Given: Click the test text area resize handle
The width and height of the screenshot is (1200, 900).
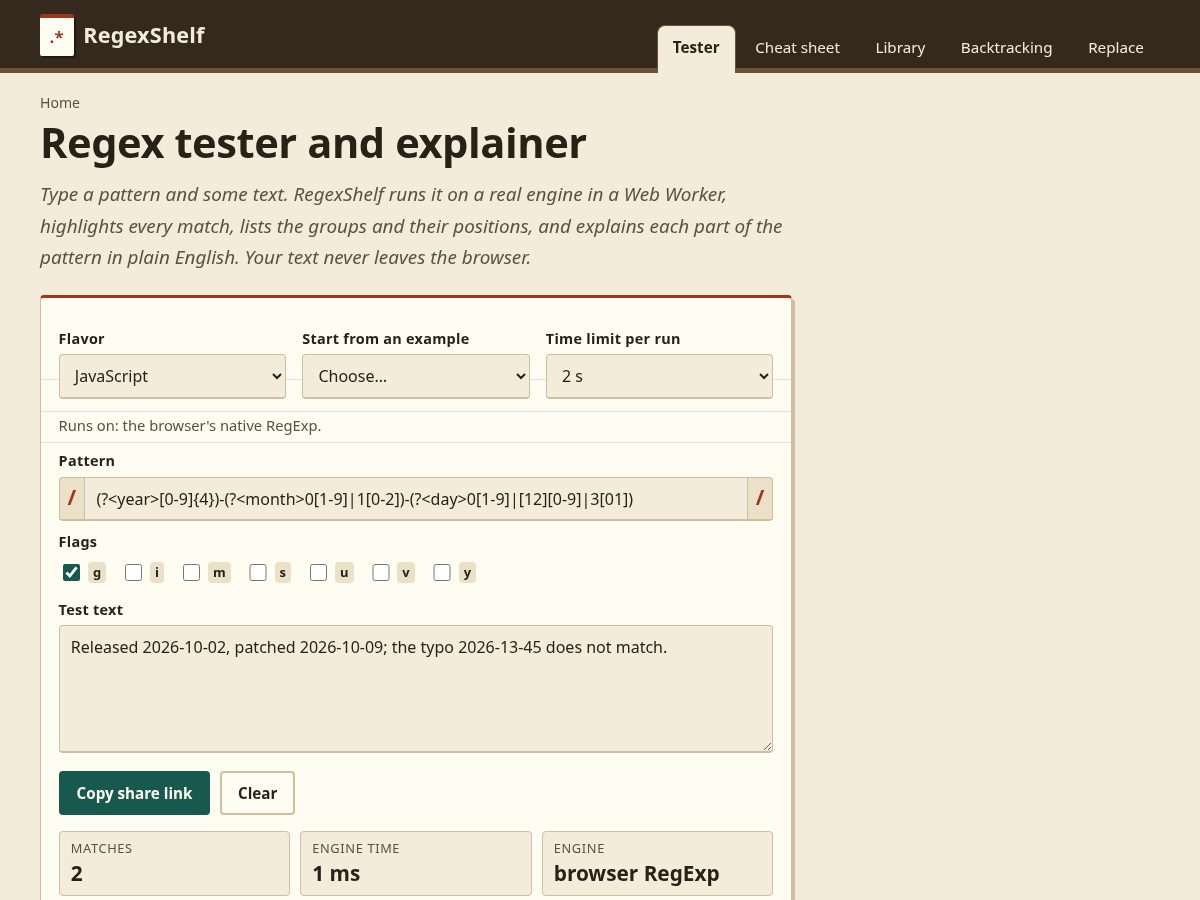Looking at the screenshot, I should click(x=766, y=745).
